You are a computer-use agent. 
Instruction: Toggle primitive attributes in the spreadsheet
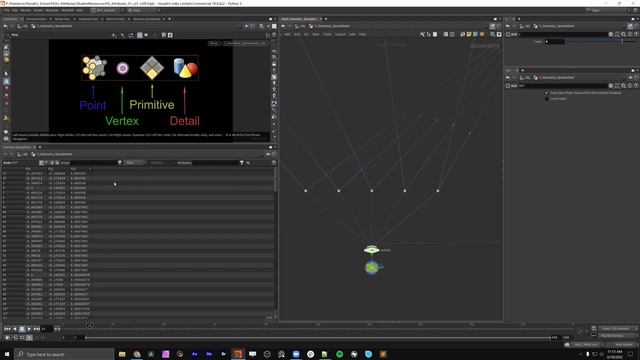[x=52, y=163]
